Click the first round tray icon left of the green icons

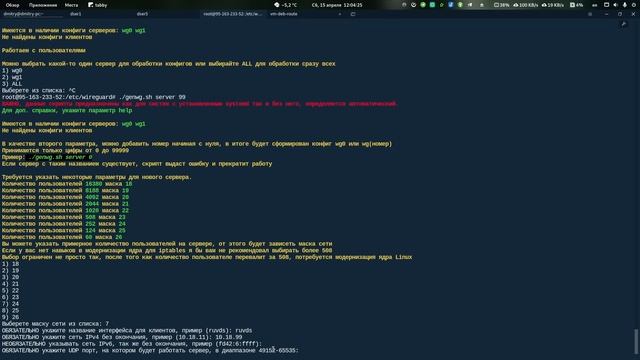(404, 5)
